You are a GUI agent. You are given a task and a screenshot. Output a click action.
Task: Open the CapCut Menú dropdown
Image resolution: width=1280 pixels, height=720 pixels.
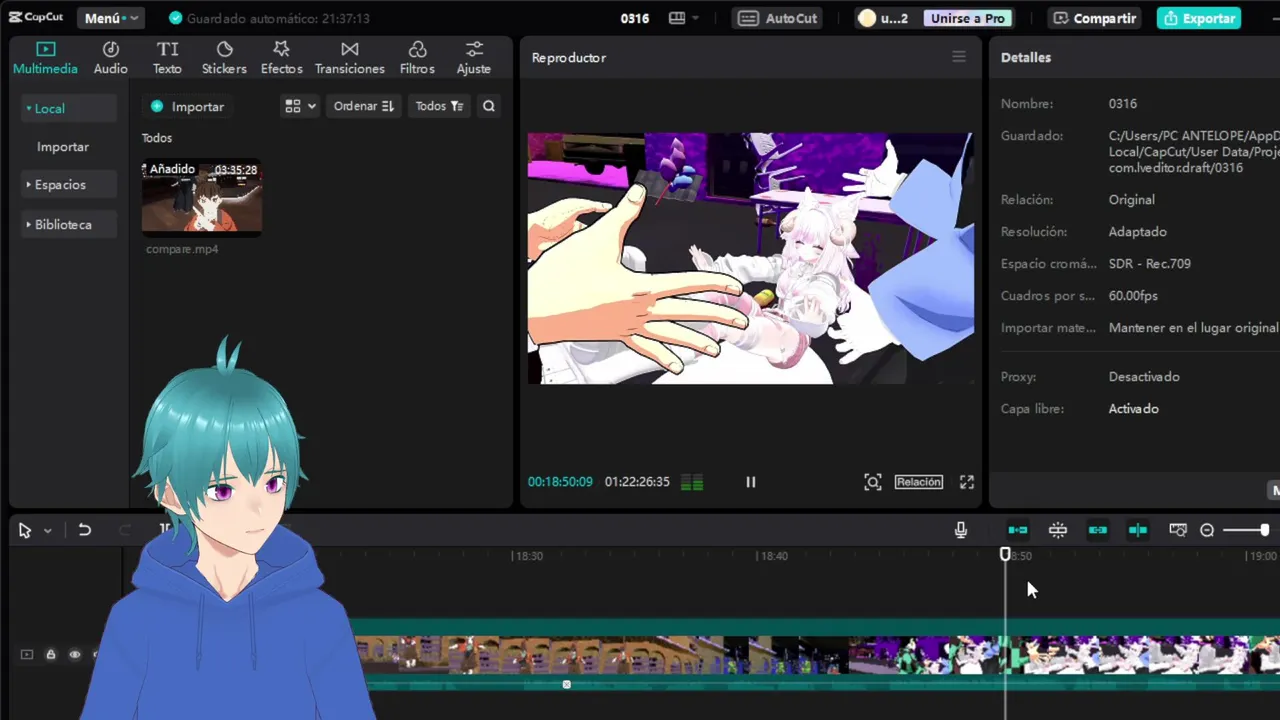coord(110,18)
